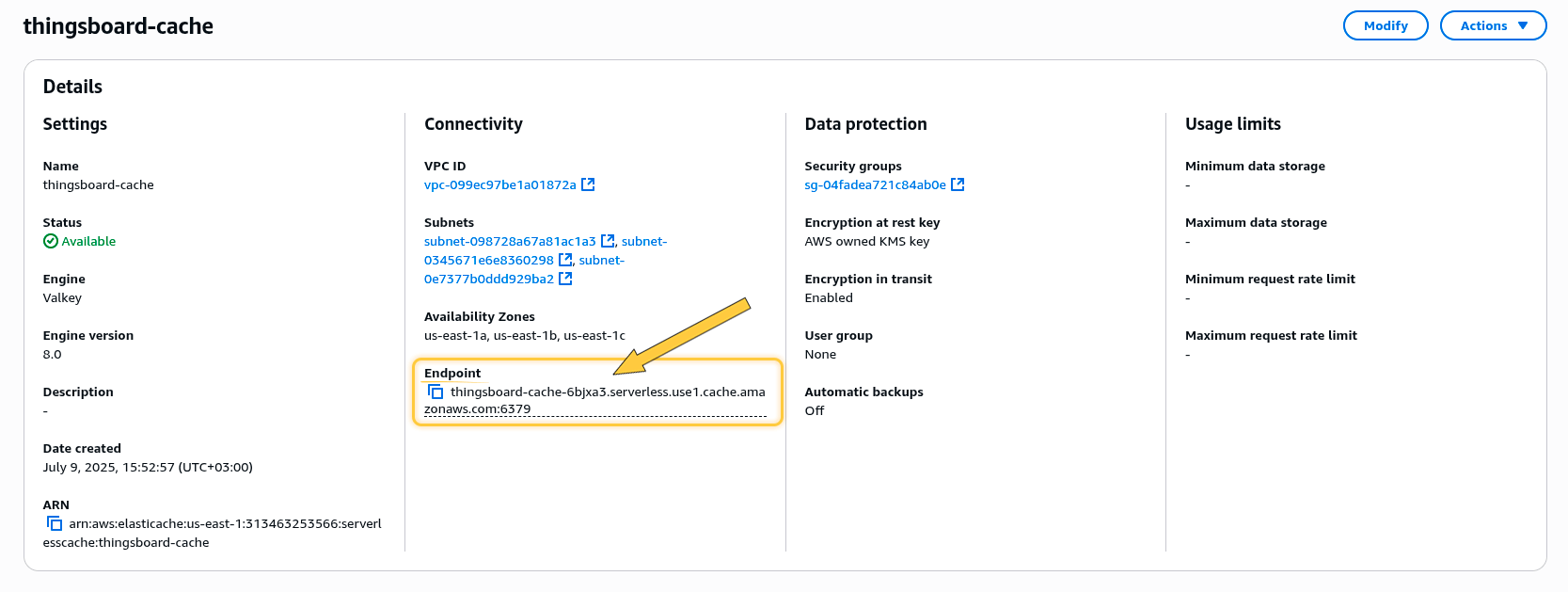
Task: Open subnet-098728a67a81ac1a3 link
Action: 510,241
